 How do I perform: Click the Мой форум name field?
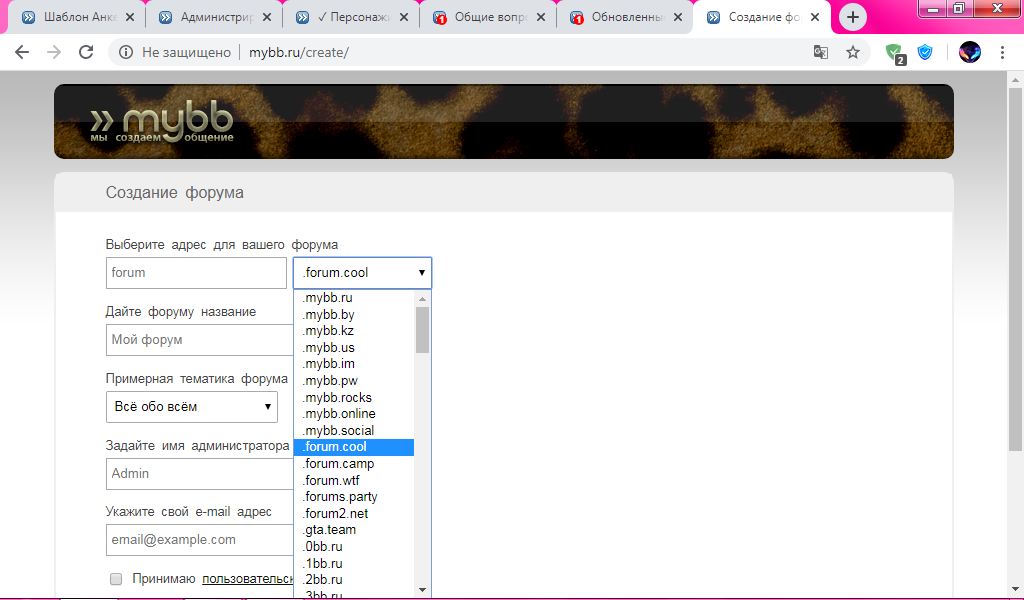(x=200, y=340)
